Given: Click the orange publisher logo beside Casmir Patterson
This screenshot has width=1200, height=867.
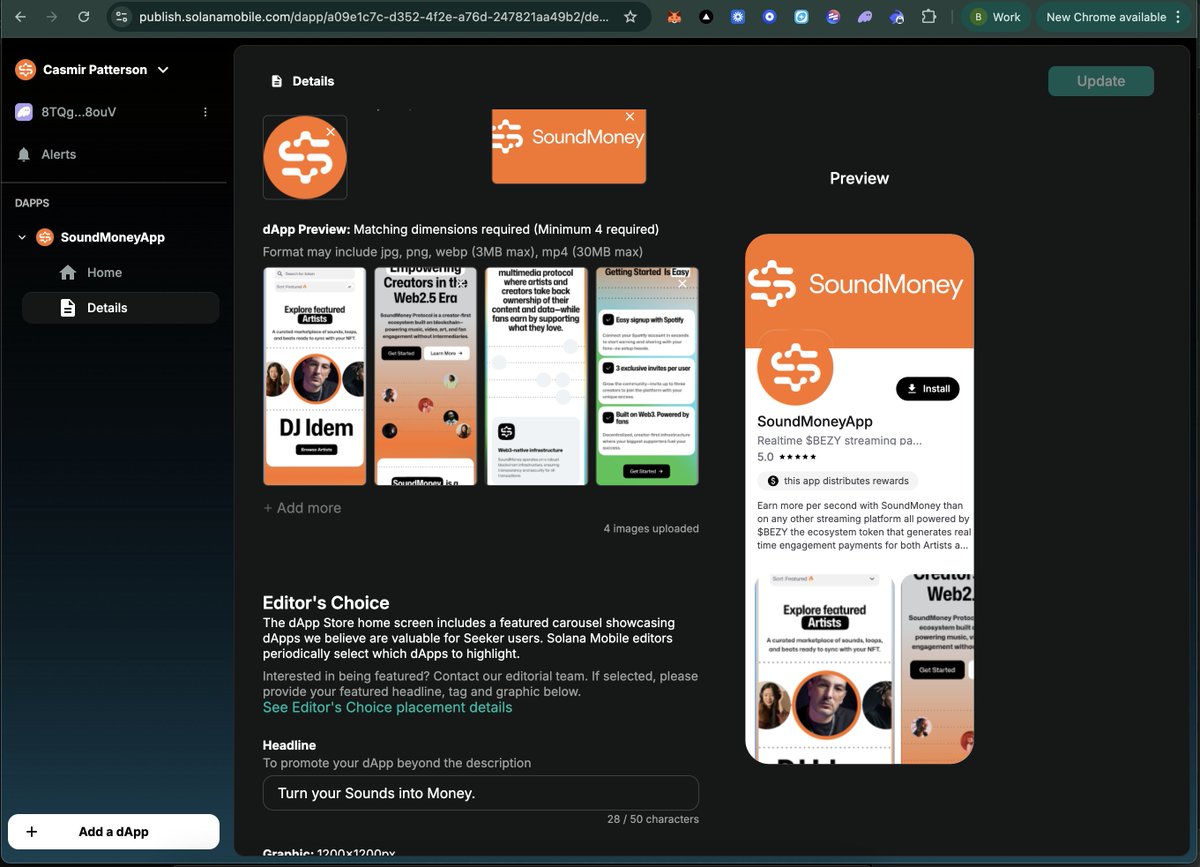Looking at the screenshot, I should pos(25,70).
